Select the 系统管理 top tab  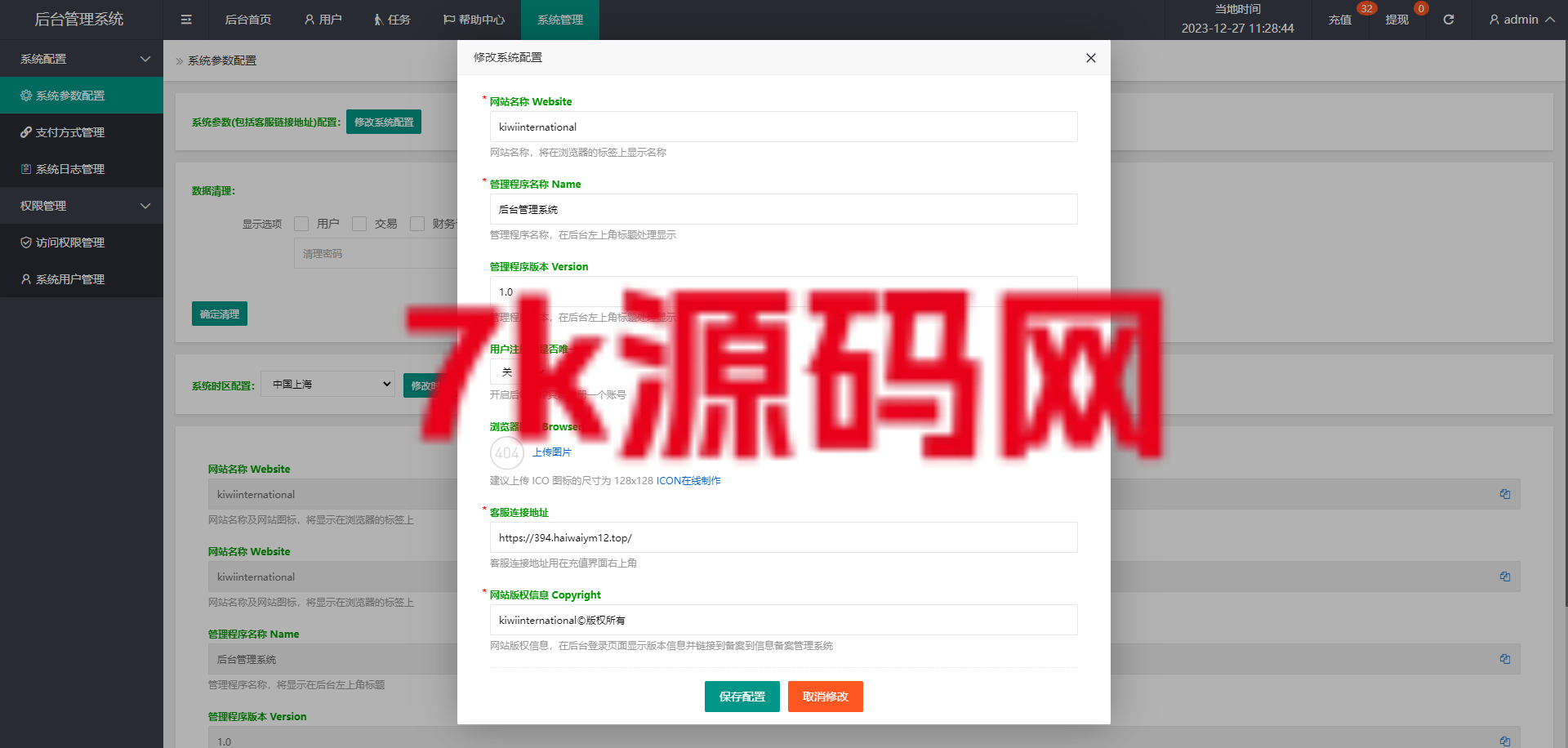(560, 20)
